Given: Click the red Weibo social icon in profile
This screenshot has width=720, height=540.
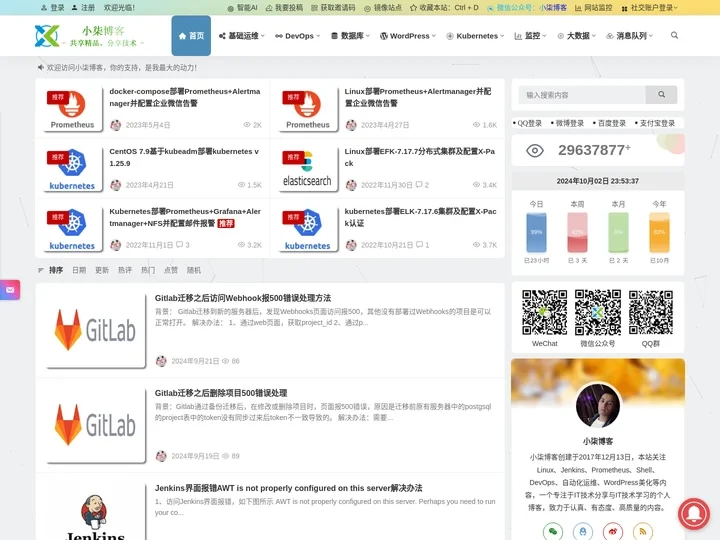Looking at the screenshot, I should coord(613,531).
